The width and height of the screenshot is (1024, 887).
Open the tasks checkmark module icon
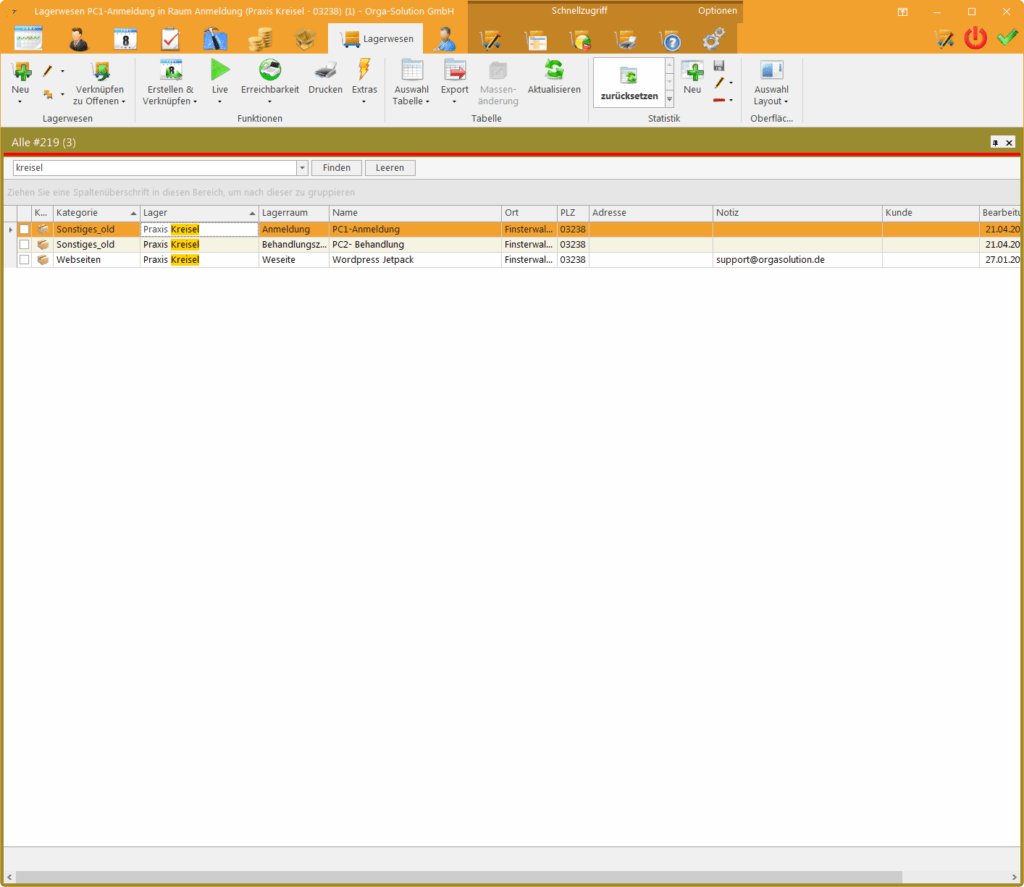click(170, 39)
